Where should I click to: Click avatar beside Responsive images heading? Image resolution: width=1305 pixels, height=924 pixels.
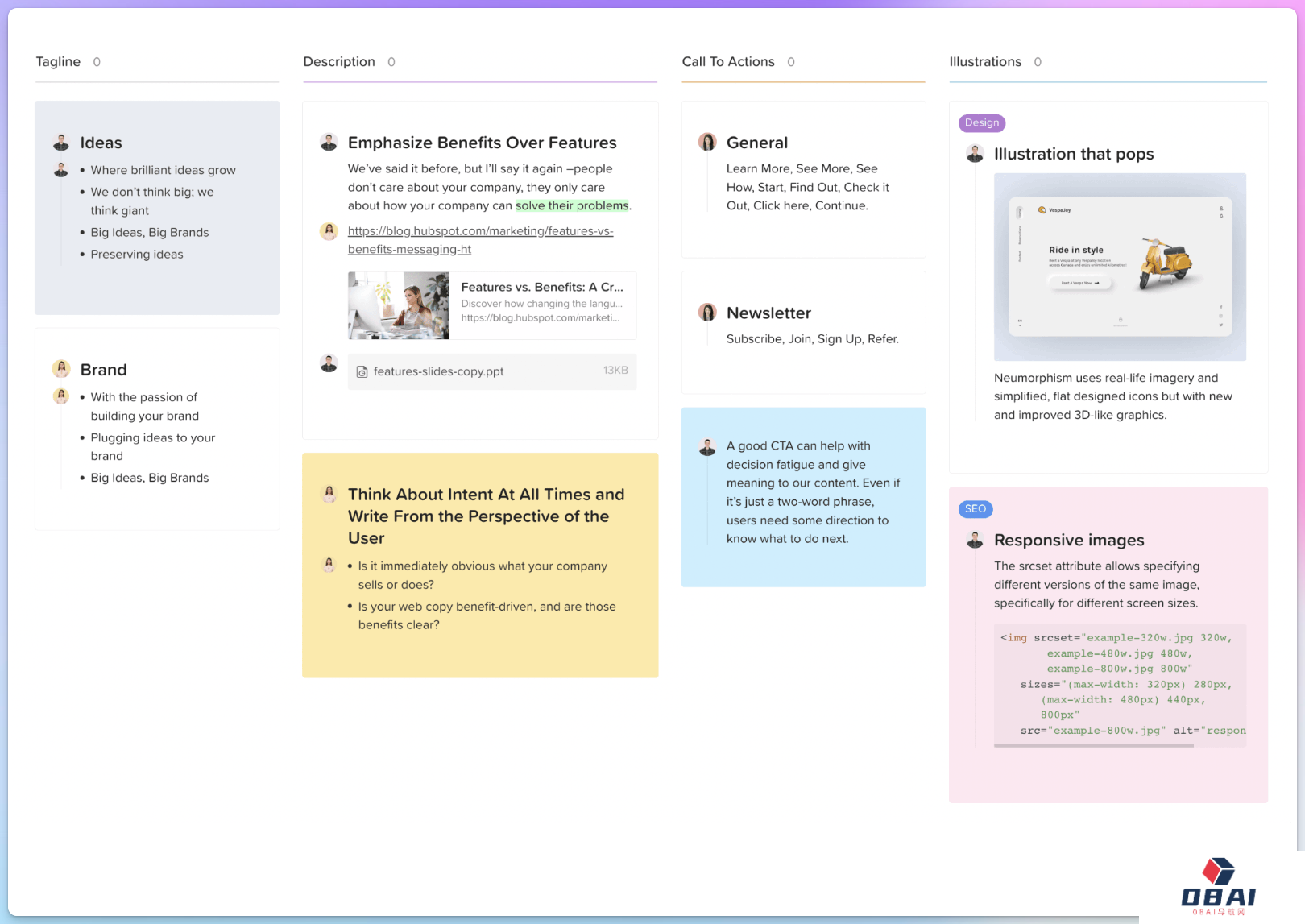975,540
